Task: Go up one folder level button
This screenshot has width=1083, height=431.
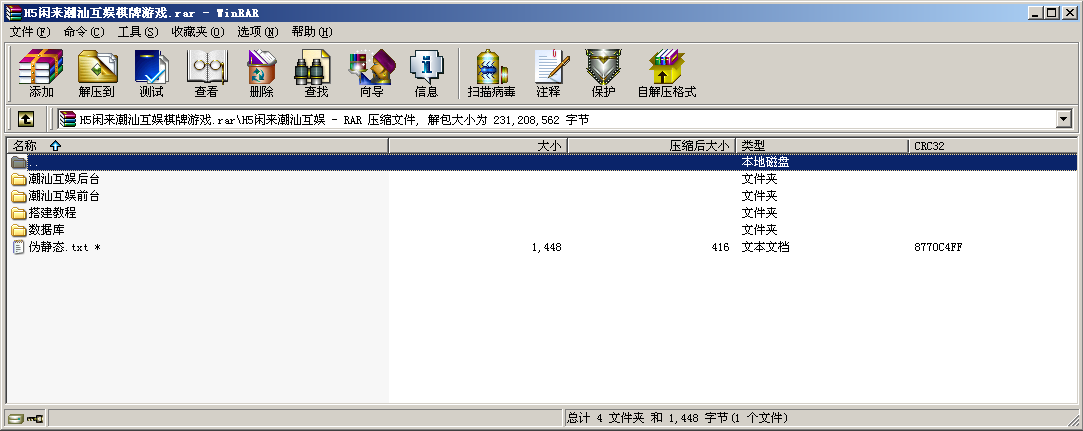Action: click(x=26, y=119)
